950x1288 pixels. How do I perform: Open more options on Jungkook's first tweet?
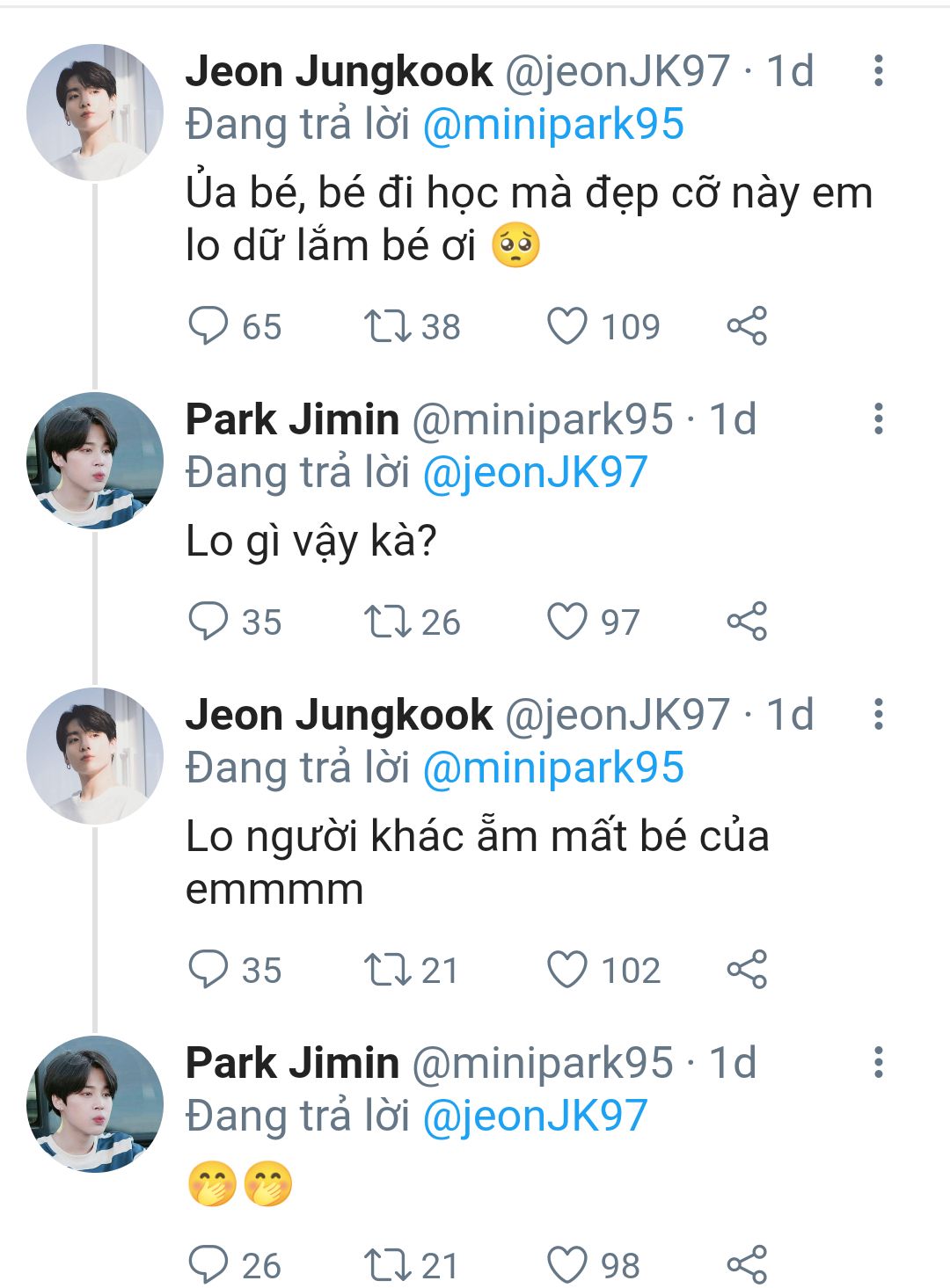click(878, 71)
